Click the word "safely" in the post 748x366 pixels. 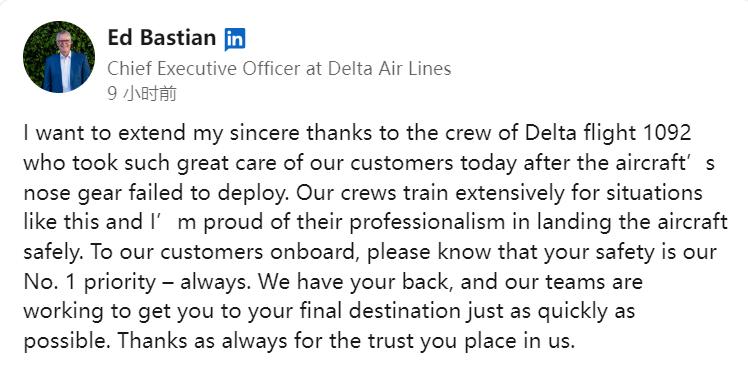[52, 253]
